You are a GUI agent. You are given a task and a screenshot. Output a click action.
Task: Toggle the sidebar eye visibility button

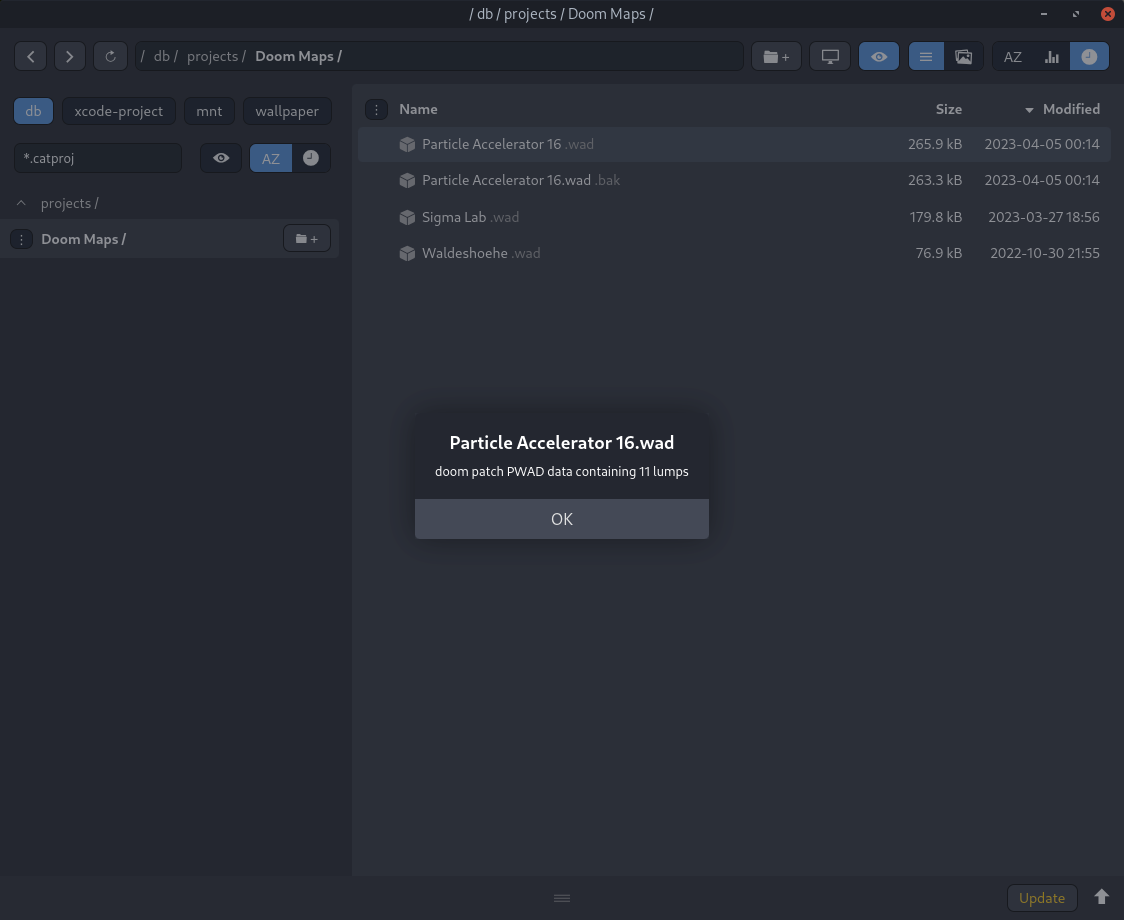[221, 158]
